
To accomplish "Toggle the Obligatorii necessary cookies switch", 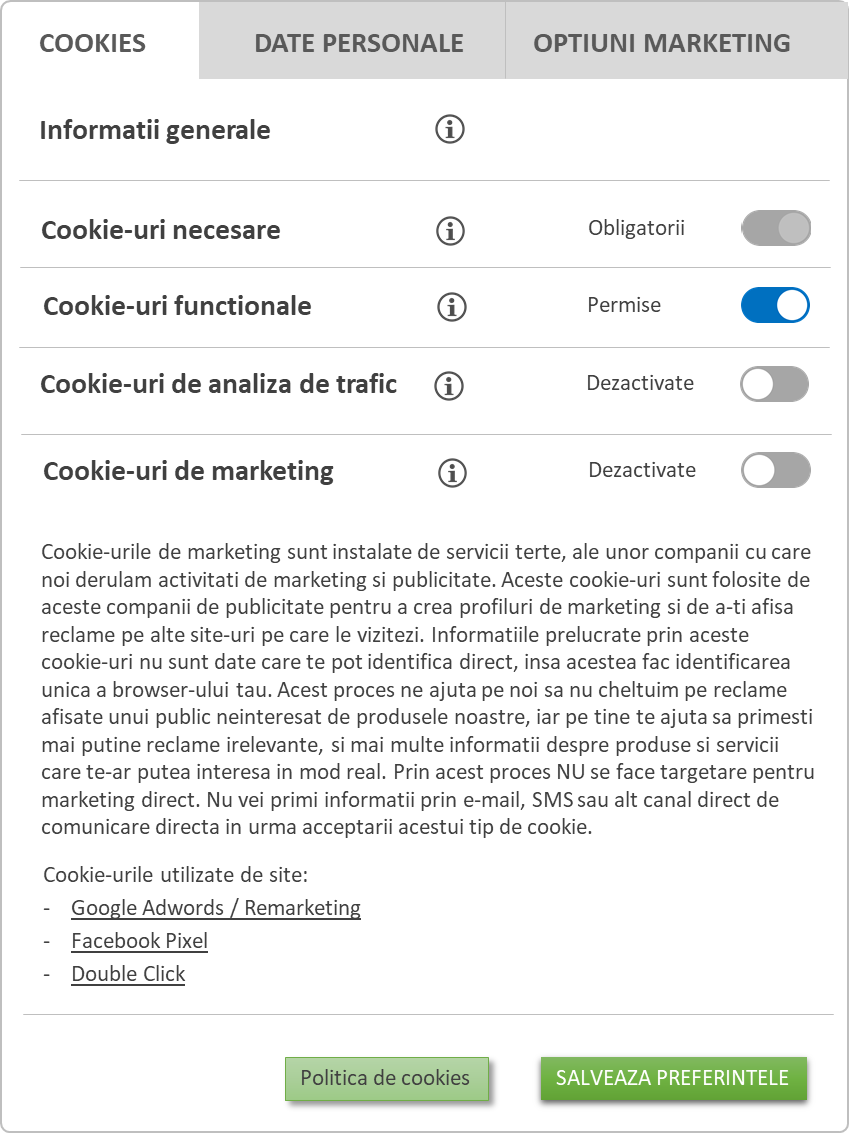I will (x=775, y=228).
